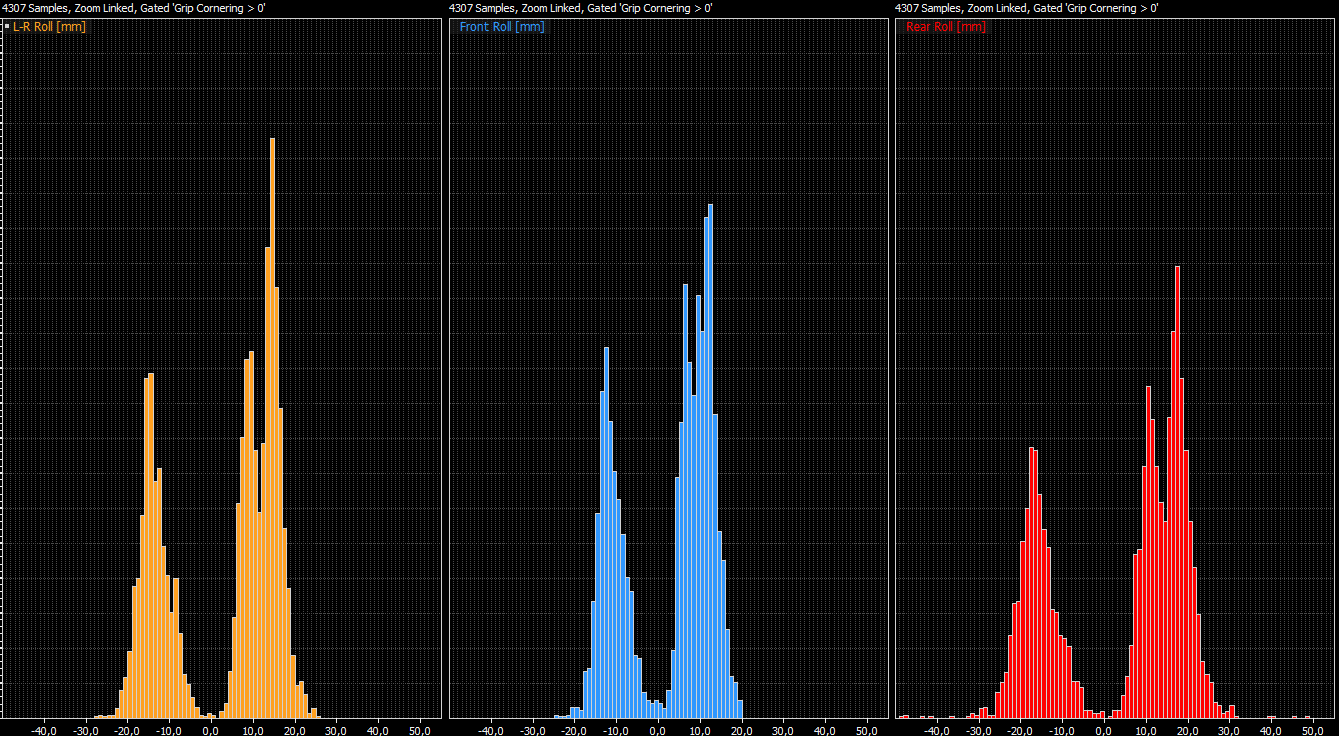The width and height of the screenshot is (1339, 736).
Task: Click the '50,0' axis label under Front Roll
Action: [868, 730]
